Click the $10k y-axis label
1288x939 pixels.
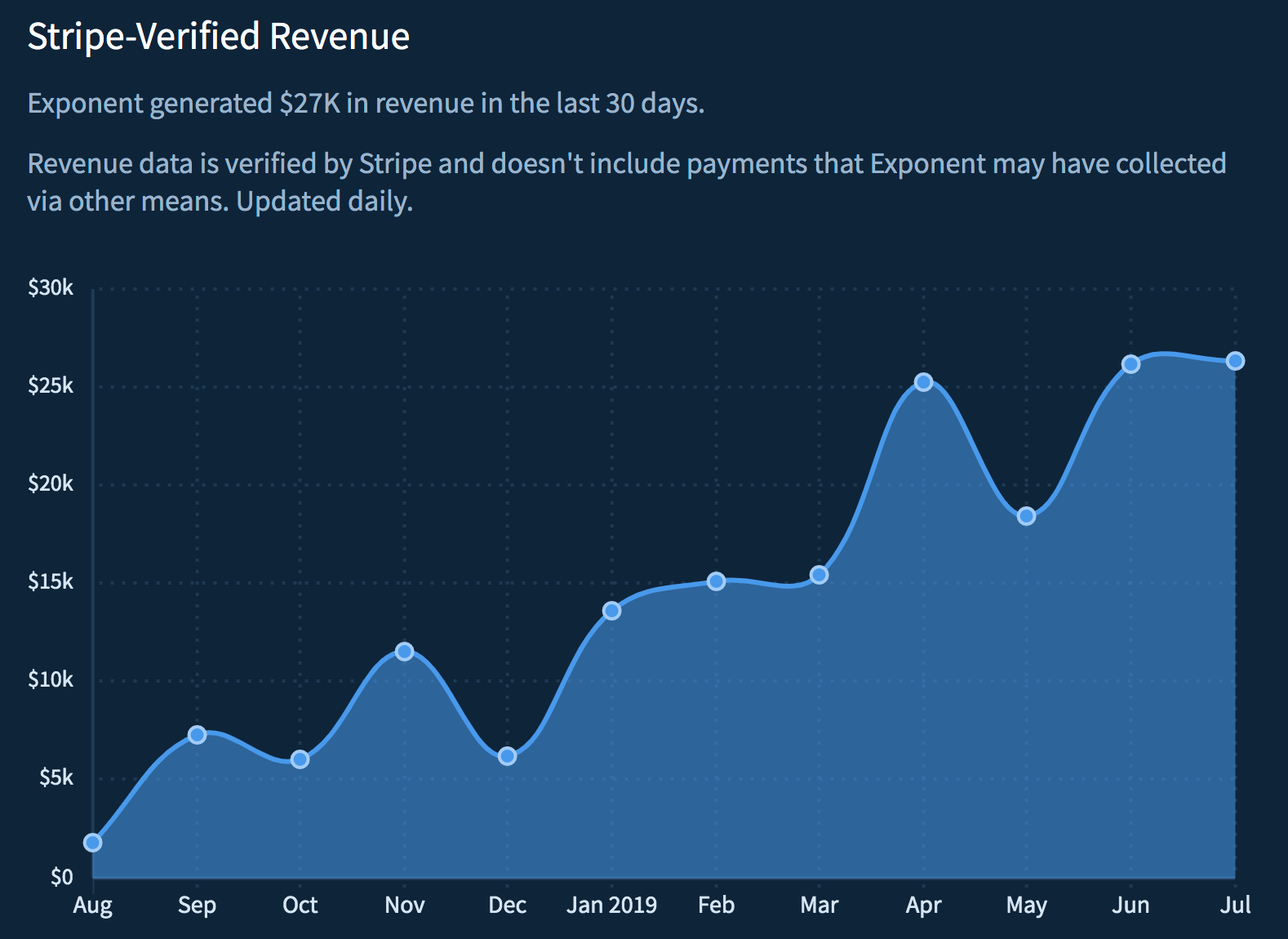[x=51, y=679]
